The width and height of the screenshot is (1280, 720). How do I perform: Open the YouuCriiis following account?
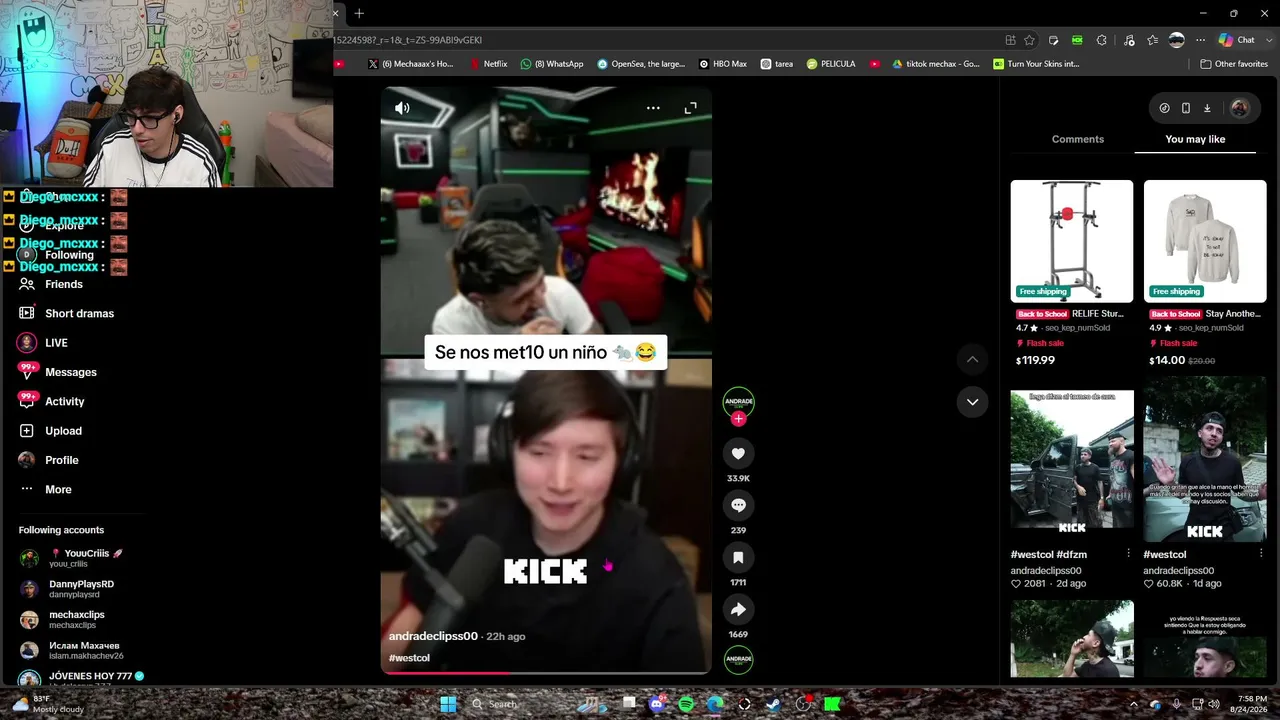click(72, 558)
